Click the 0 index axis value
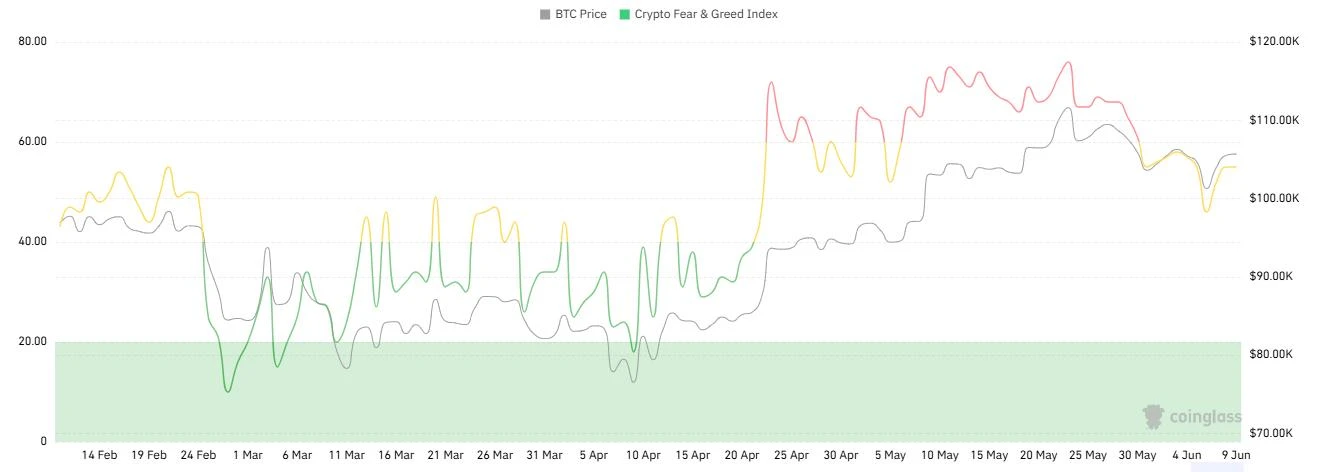This screenshot has height=472, width=1322. (44, 441)
